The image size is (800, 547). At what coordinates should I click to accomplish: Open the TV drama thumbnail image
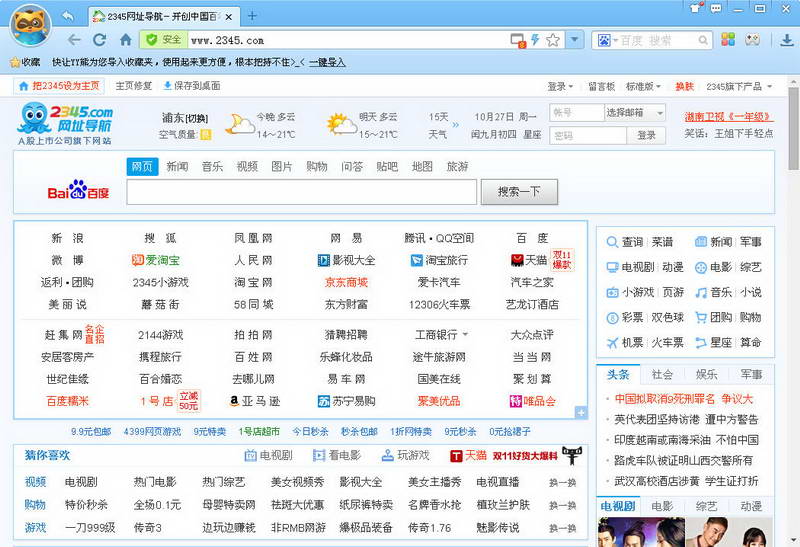[x=641, y=532]
